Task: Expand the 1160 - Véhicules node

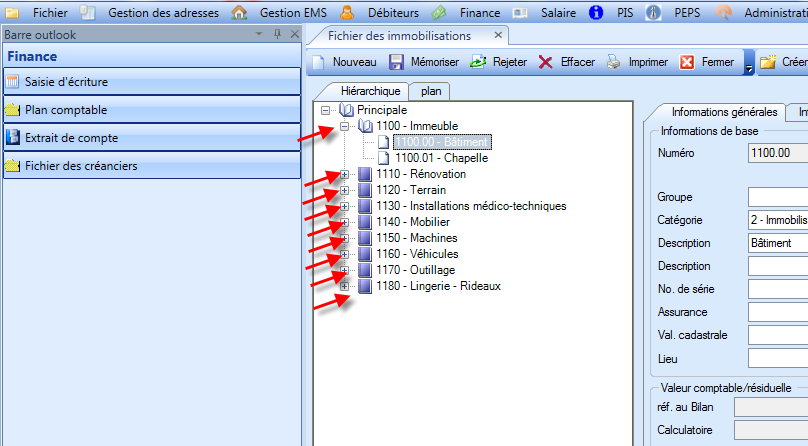Action: (x=344, y=254)
